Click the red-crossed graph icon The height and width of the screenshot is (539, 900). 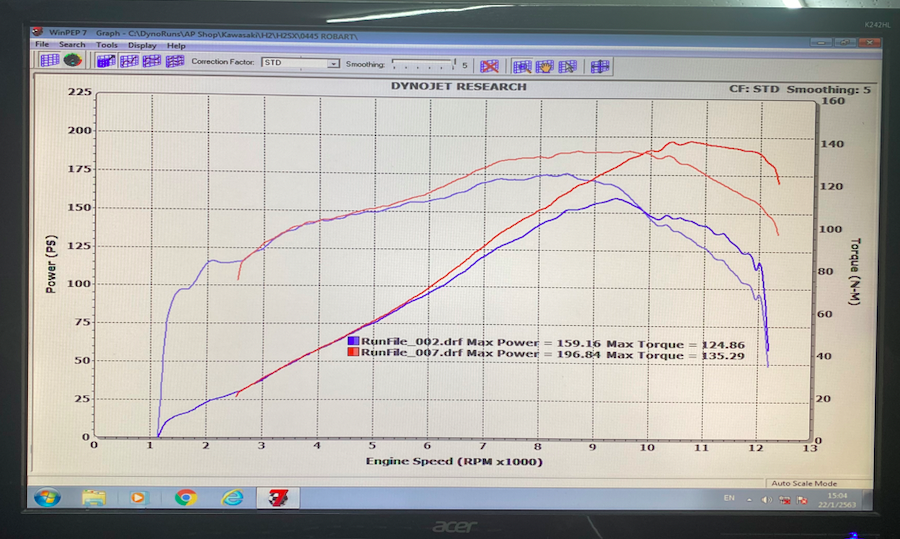coord(489,66)
